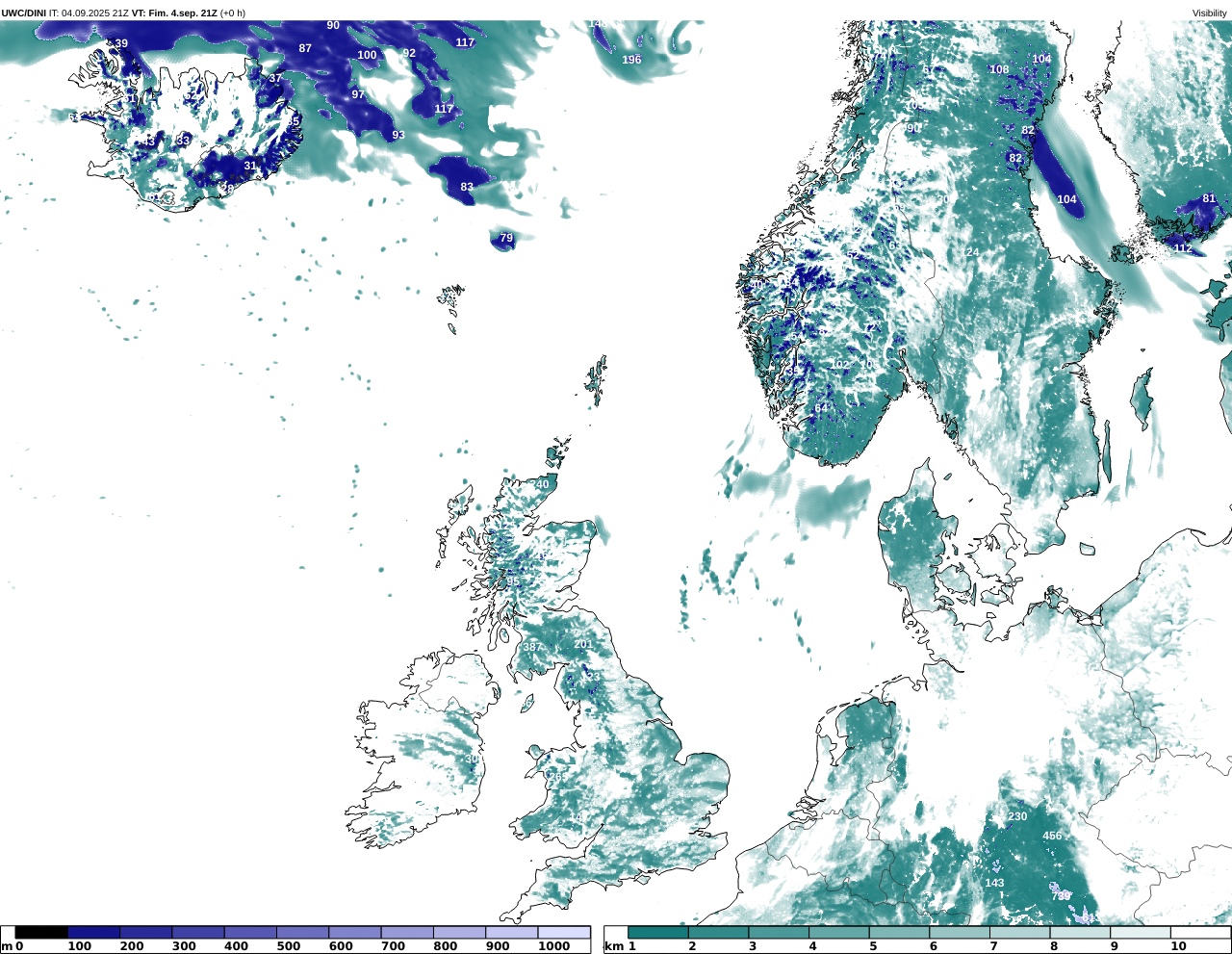Click the '93' visibility value east of Iceland
1232x954 pixels.
398,136
